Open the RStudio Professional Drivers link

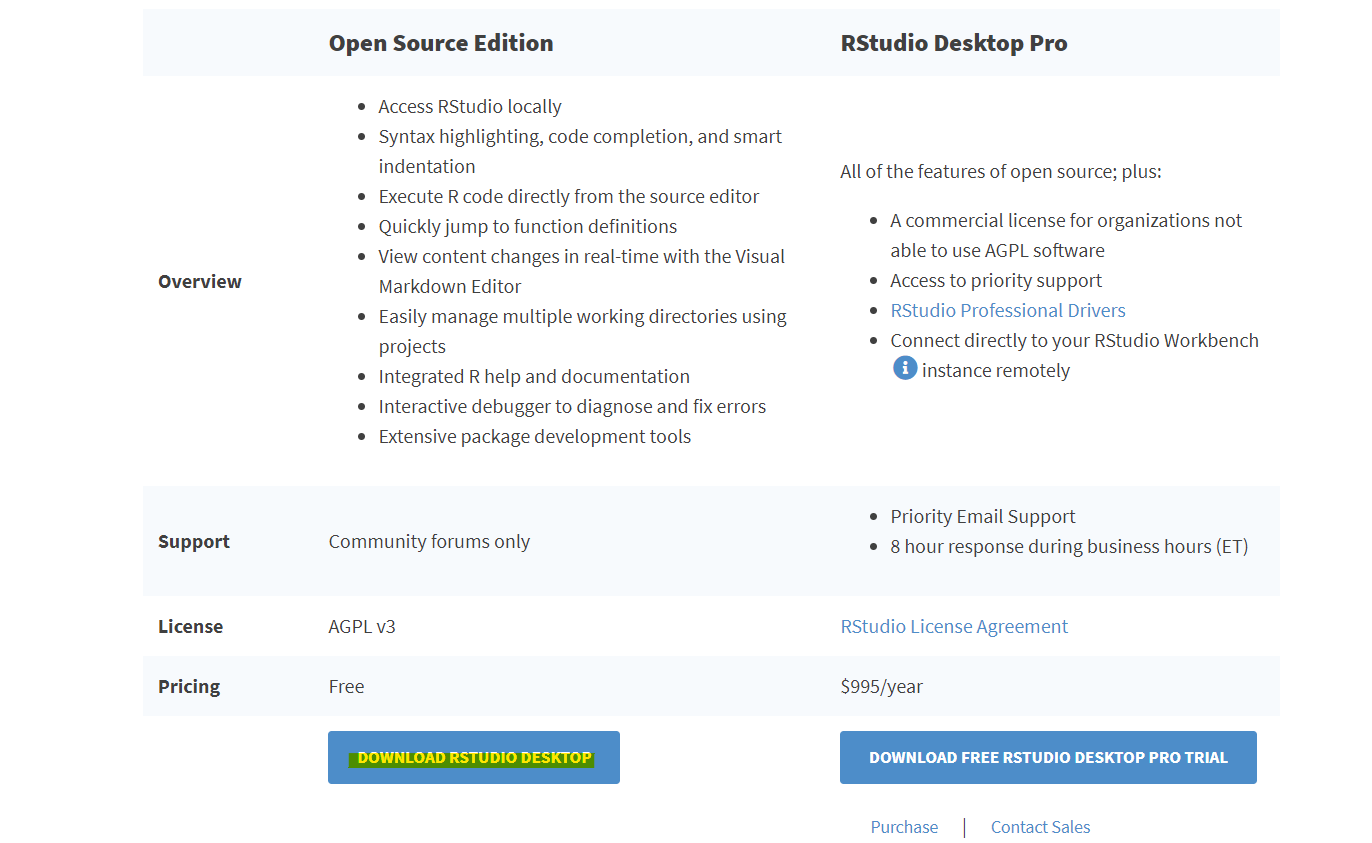[x=1008, y=310]
